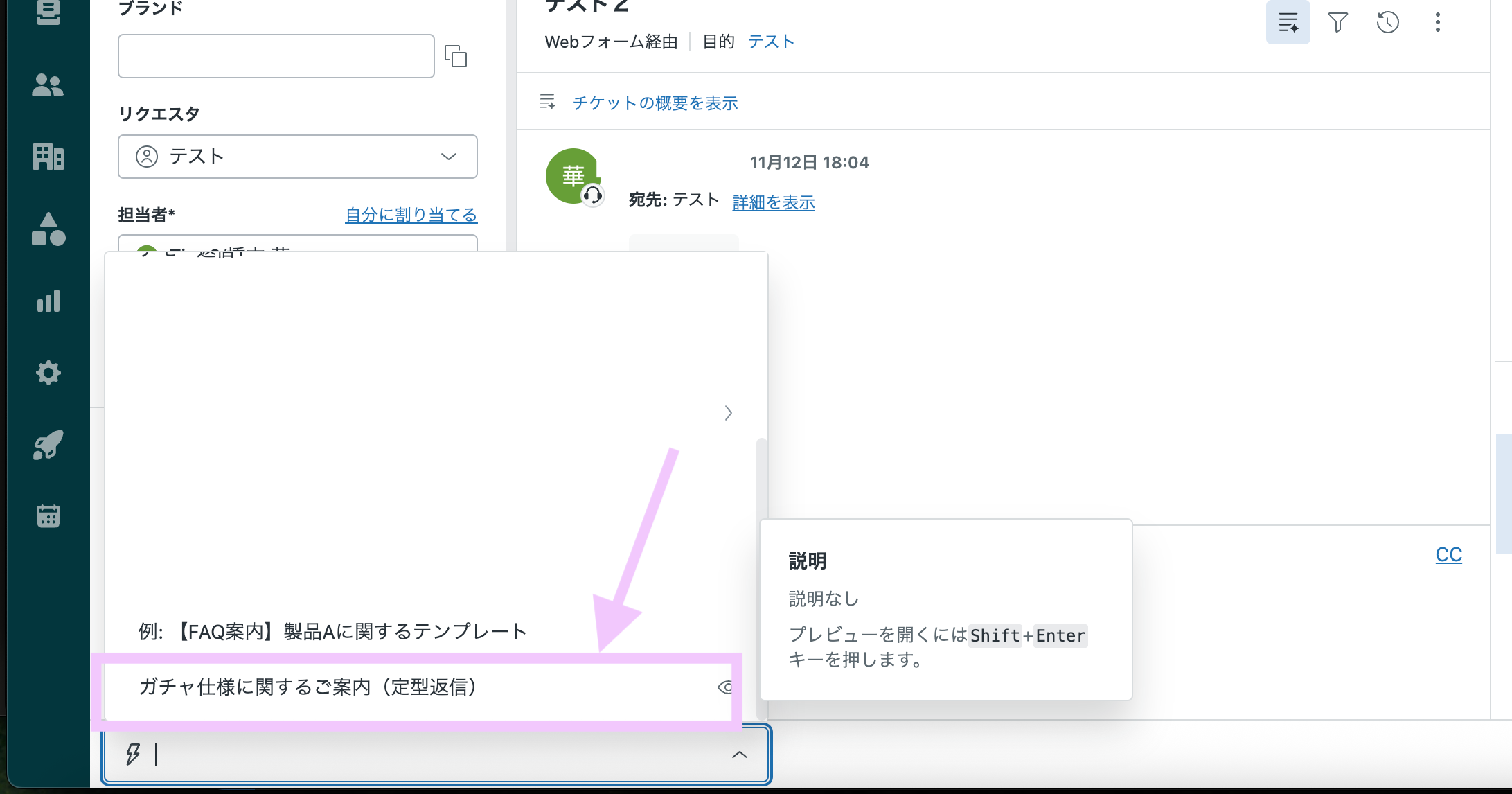Open the Reporting bar chart icon
This screenshot has width=1512, height=794.
(48, 301)
